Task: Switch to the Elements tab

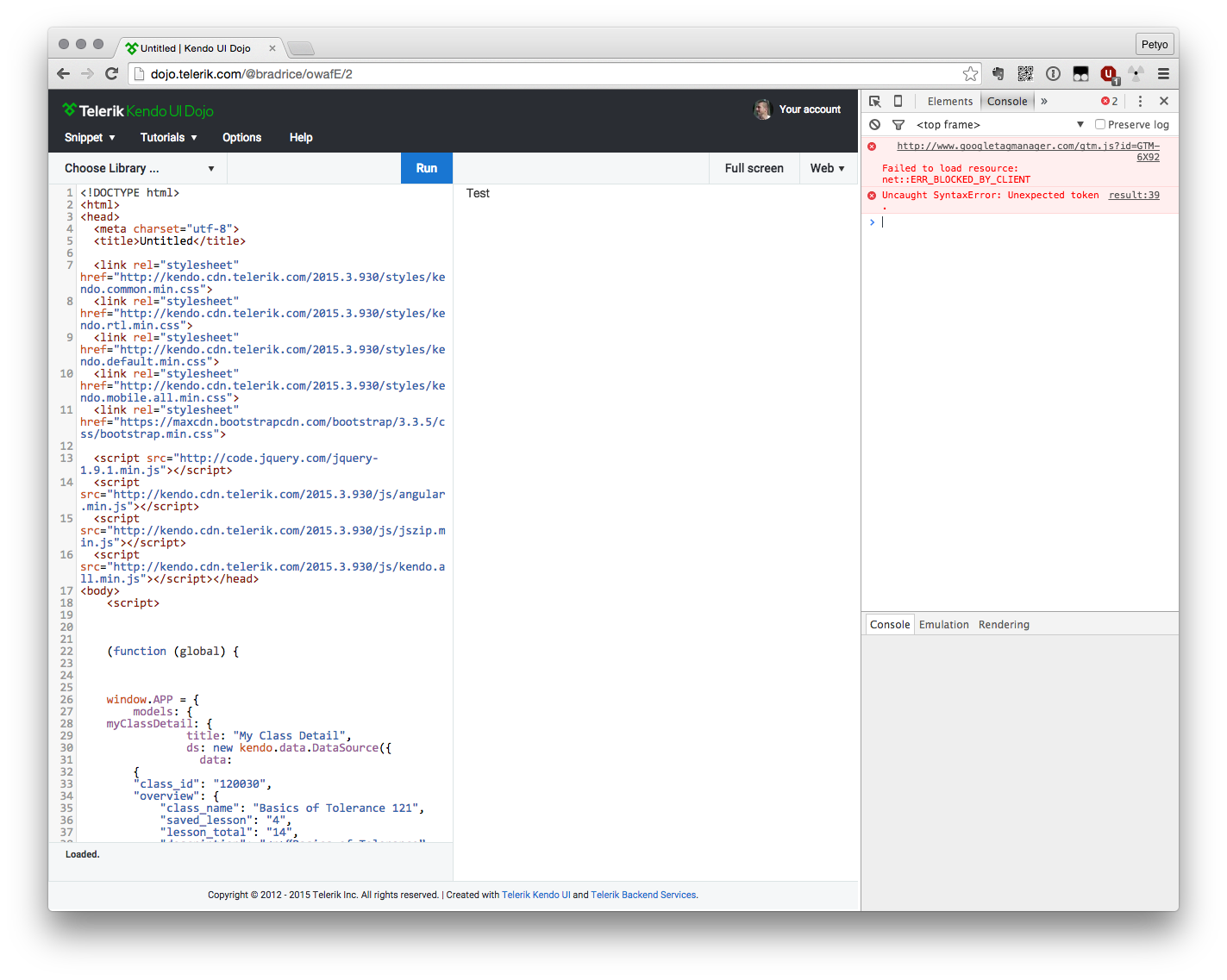Action: click(x=949, y=101)
